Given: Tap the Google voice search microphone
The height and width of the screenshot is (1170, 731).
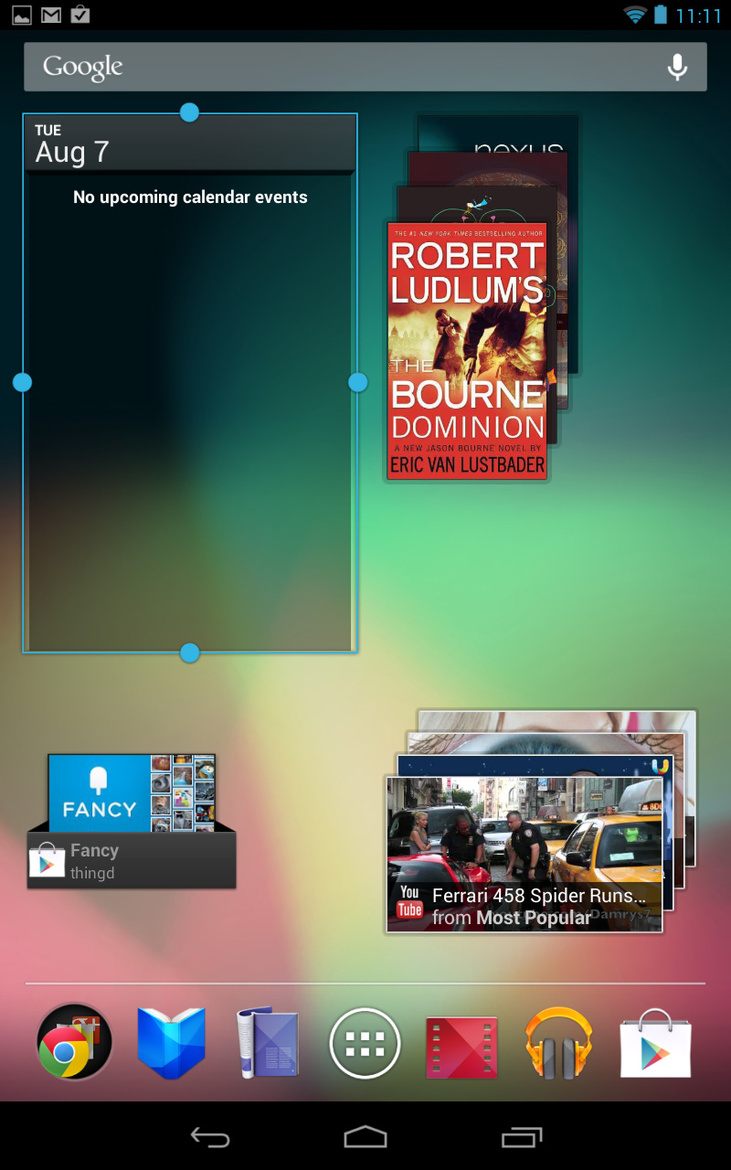Looking at the screenshot, I should [677, 67].
